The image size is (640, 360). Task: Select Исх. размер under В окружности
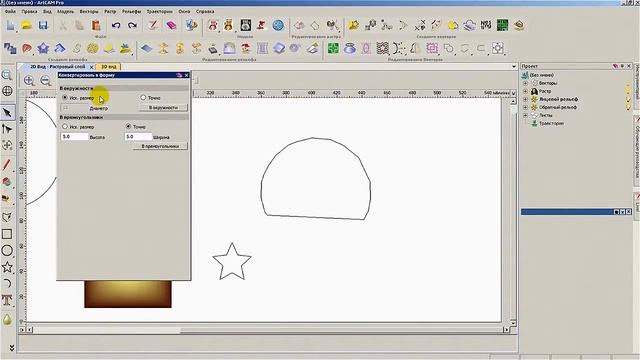[64, 98]
